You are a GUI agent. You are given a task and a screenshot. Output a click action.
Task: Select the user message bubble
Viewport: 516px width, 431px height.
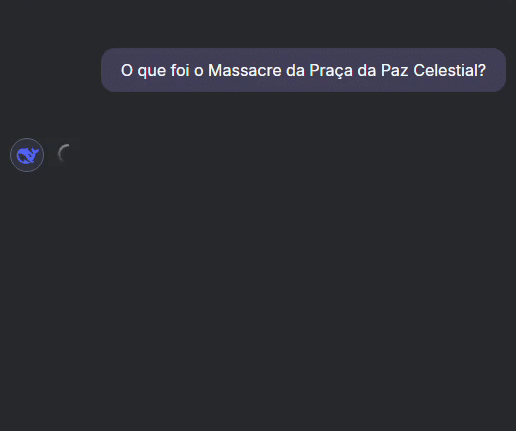tap(303, 70)
